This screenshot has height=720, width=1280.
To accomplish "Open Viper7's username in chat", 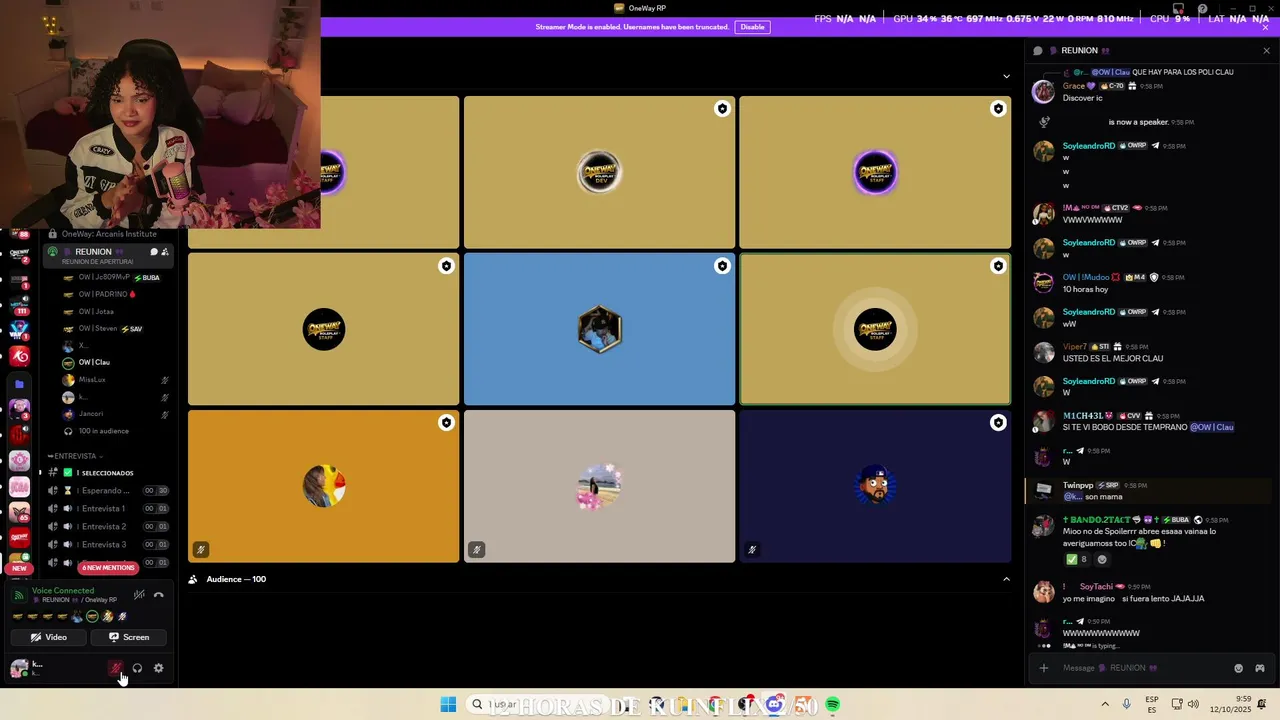I will (1074, 347).
